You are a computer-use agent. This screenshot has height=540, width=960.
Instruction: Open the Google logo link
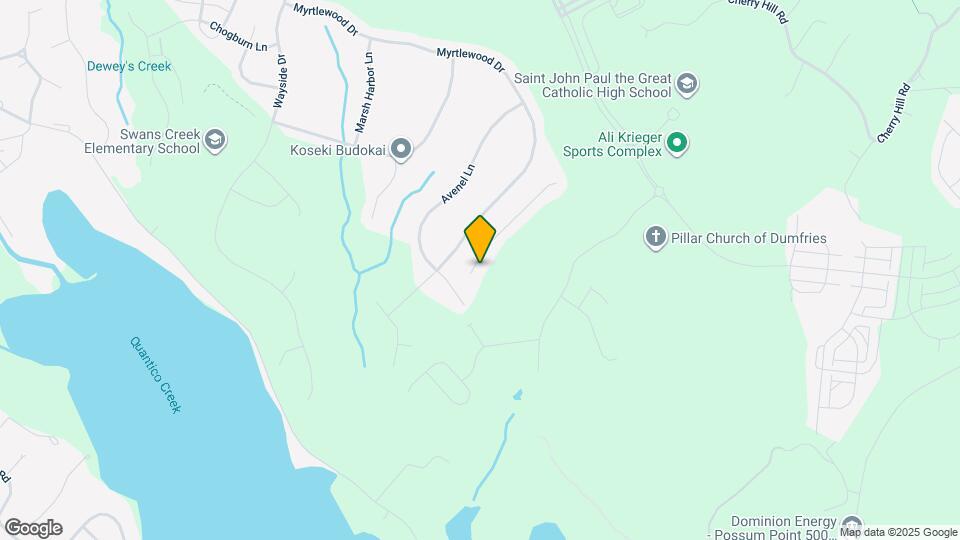coord(34,528)
